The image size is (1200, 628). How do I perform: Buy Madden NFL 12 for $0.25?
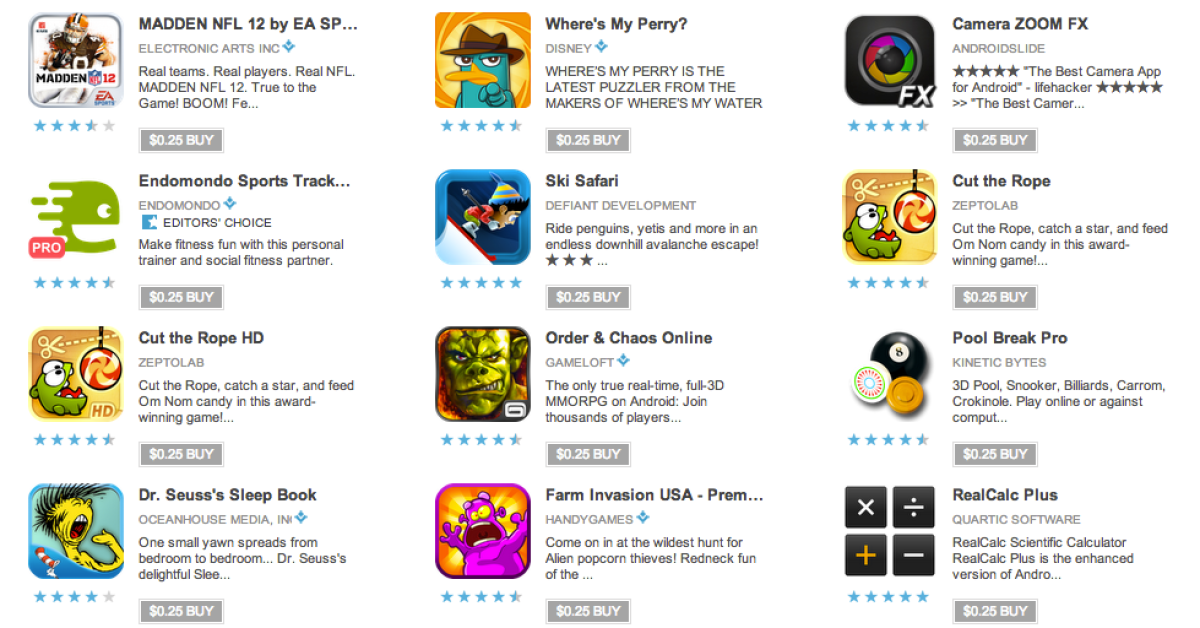click(181, 140)
